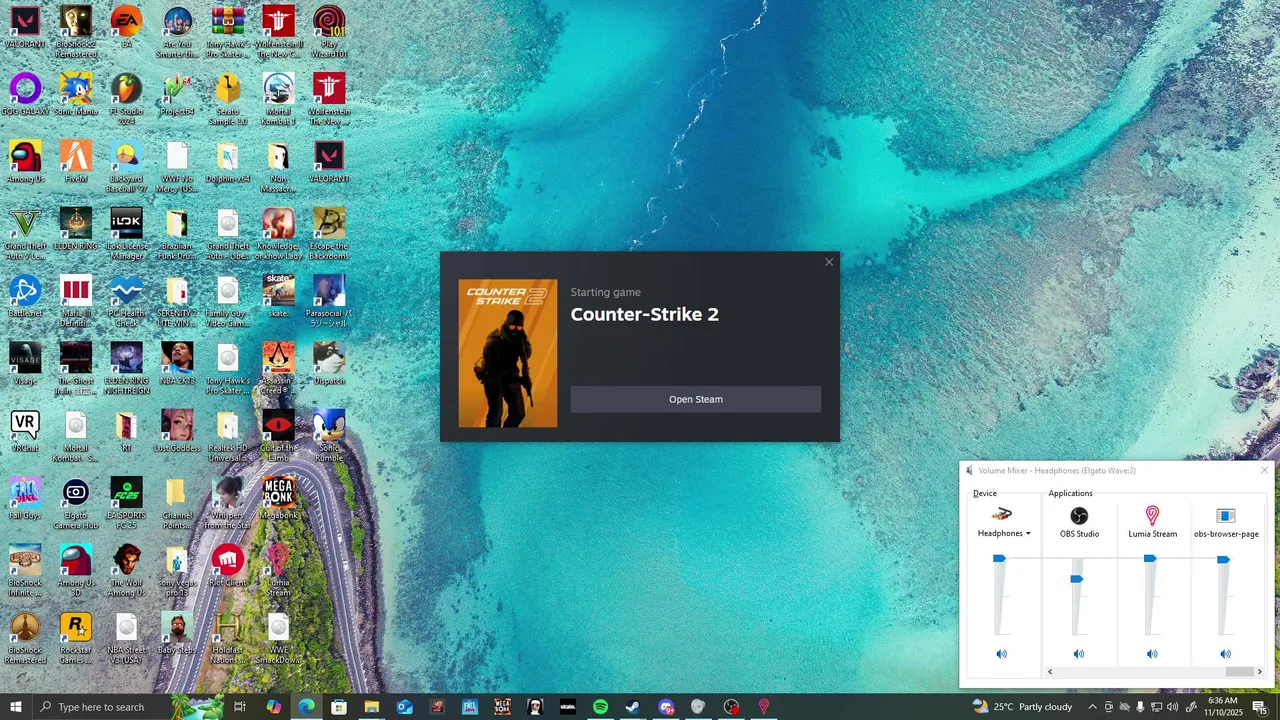The image size is (1280, 720).
Task: Open the Windows Start menu
Action: click(x=15, y=707)
